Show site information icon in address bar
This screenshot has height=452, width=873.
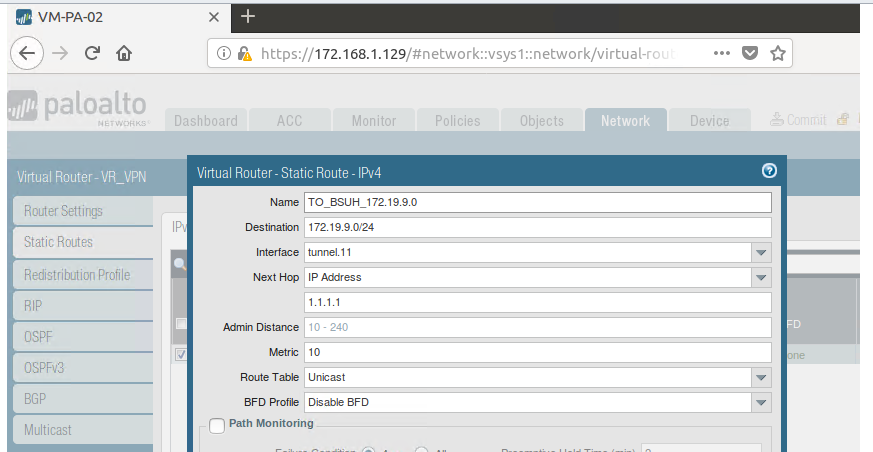[x=223, y=53]
